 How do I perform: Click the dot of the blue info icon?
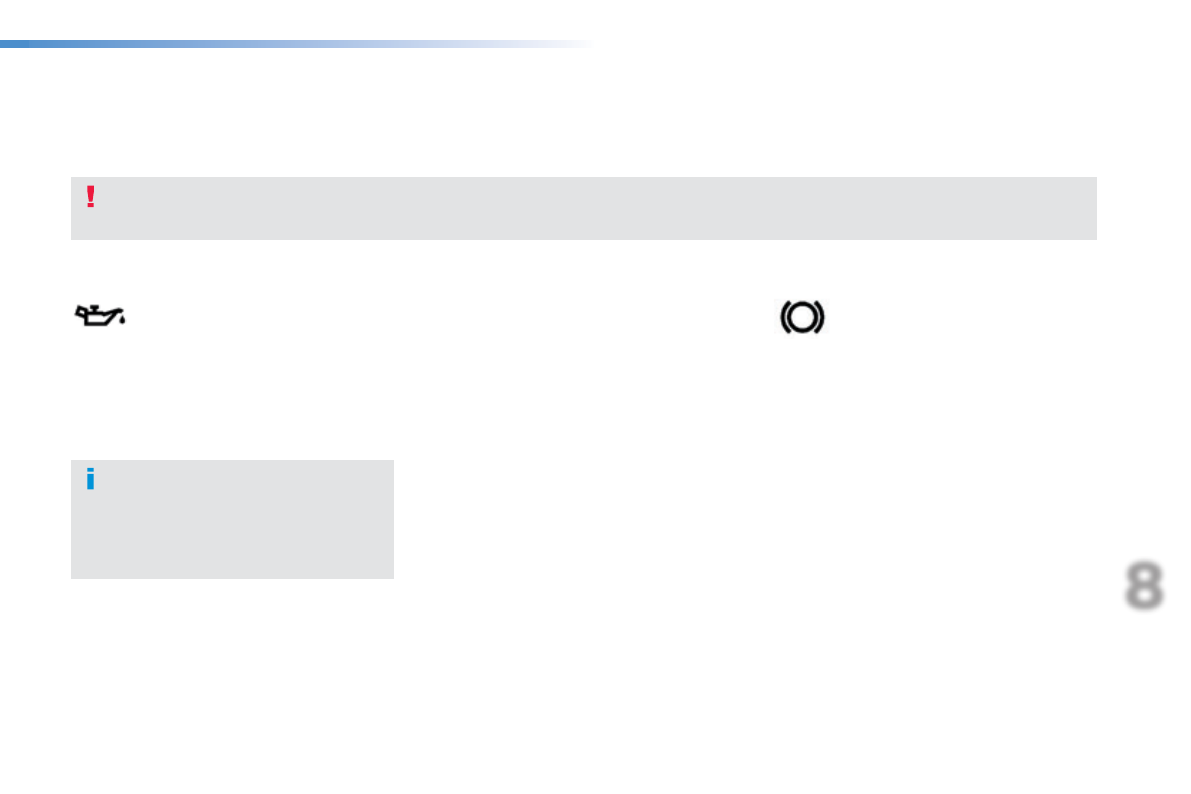tap(90, 471)
